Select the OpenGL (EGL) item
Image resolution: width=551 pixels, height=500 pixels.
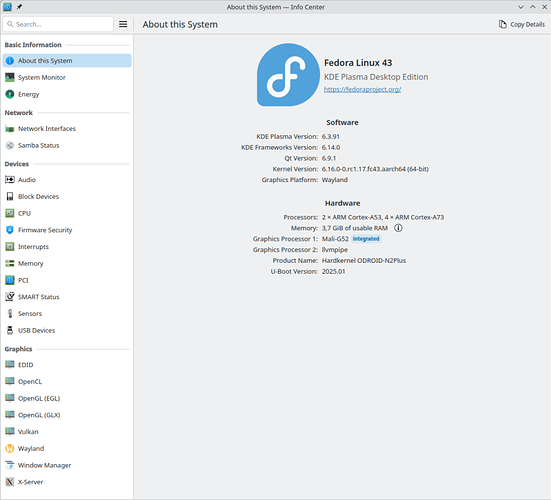[x=67, y=398]
